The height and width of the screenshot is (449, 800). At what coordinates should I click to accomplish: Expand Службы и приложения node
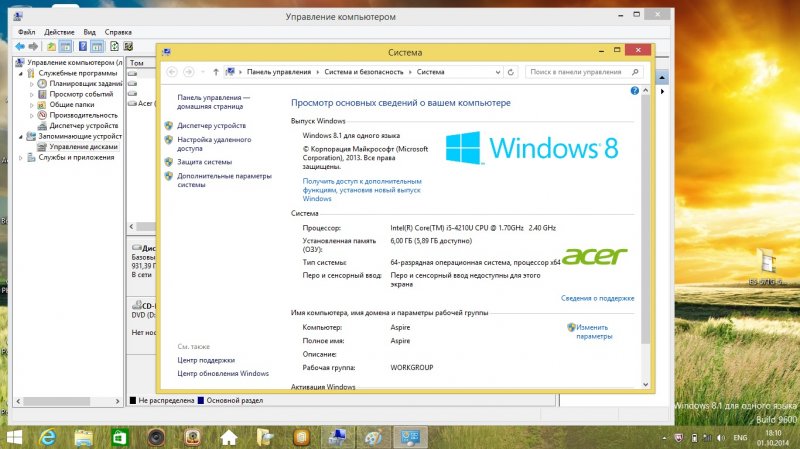(21, 158)
